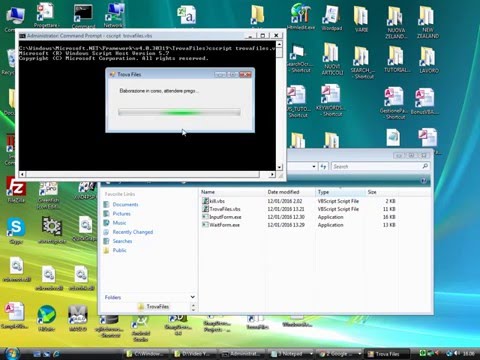Open the LAVORO folder shortcut

pos(429,59)
